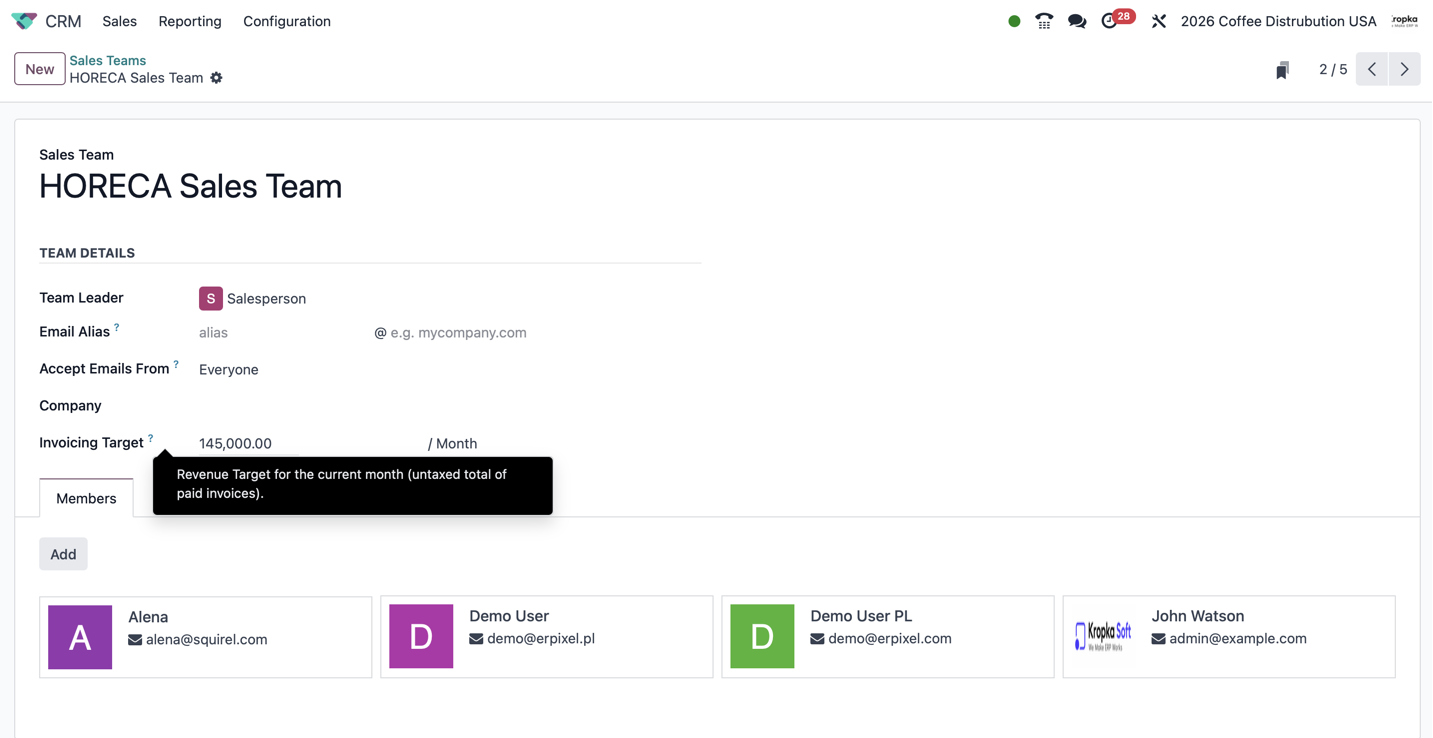
Task: Click the John Watson member name
Action: point(1198,616)
